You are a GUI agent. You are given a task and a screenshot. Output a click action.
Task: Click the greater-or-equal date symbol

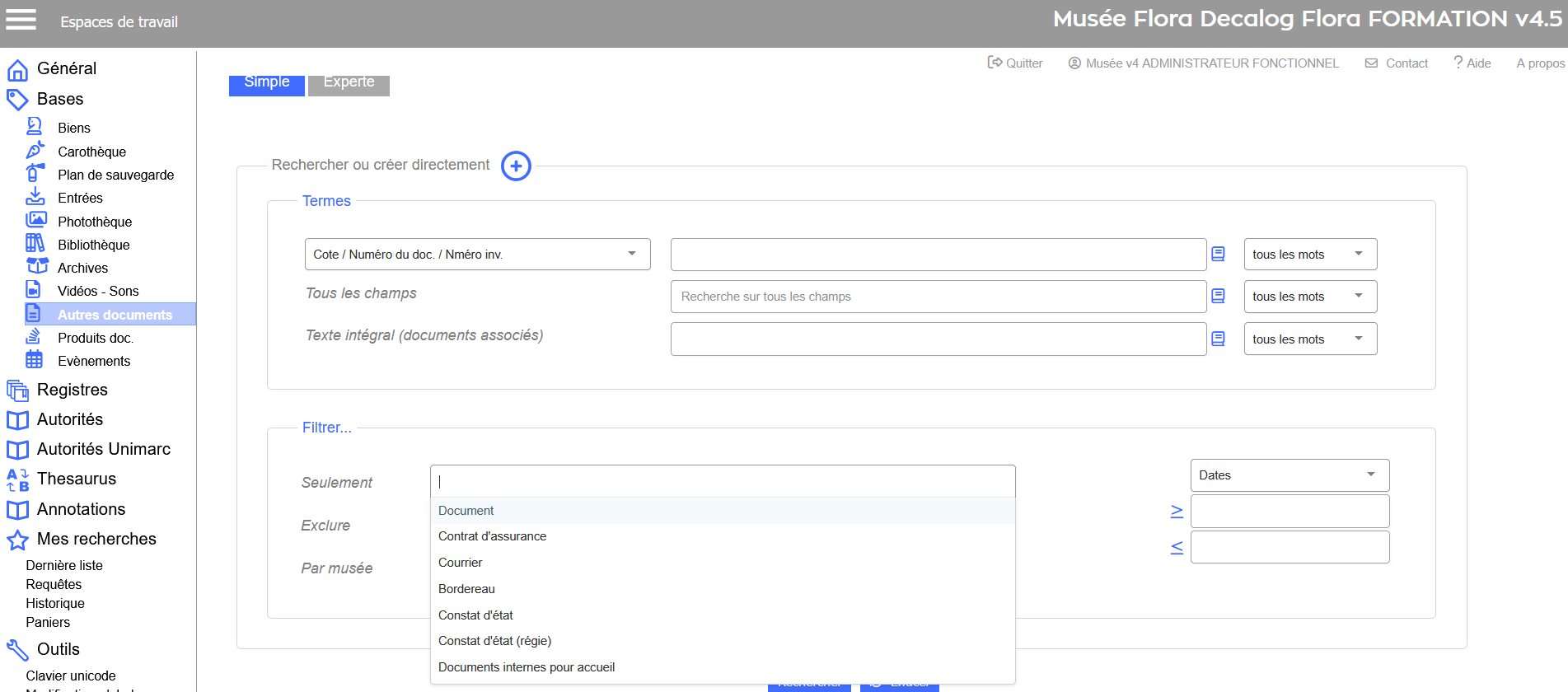[x=1177, y=512]
